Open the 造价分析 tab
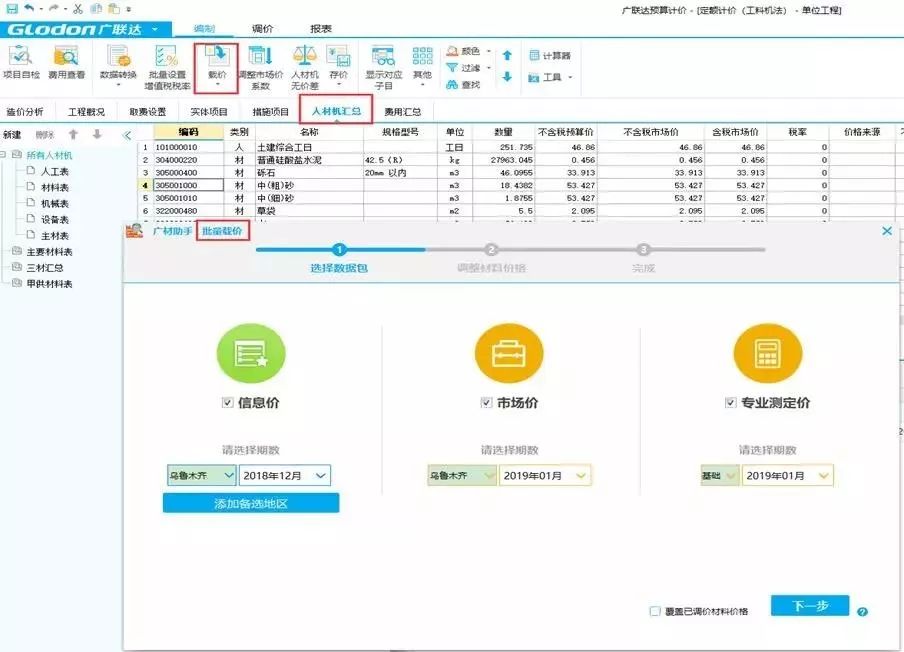Image resolution: width=904 pixels, height=652 pixels. point(25,112)
